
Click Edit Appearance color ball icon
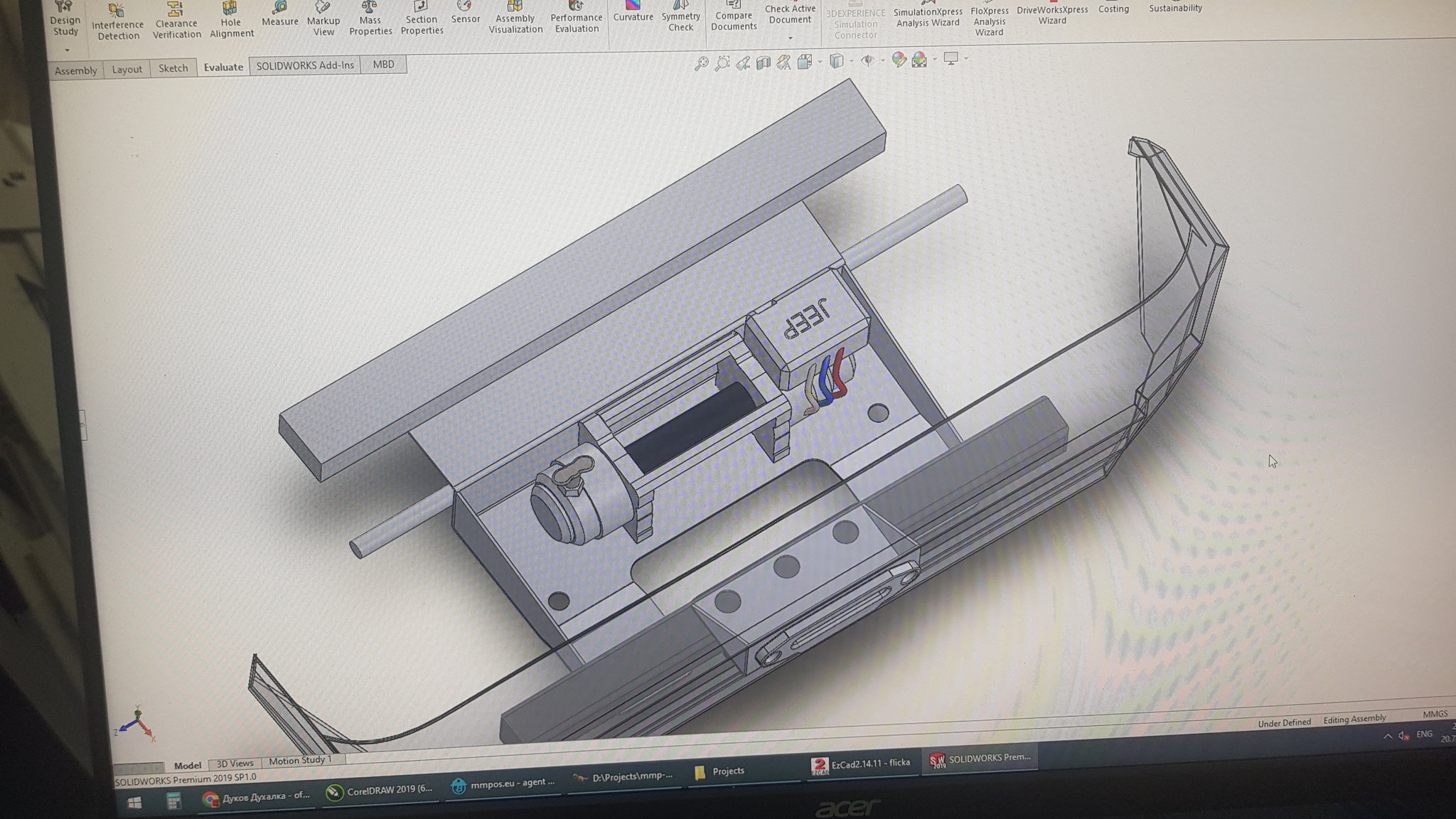point(899,60)
